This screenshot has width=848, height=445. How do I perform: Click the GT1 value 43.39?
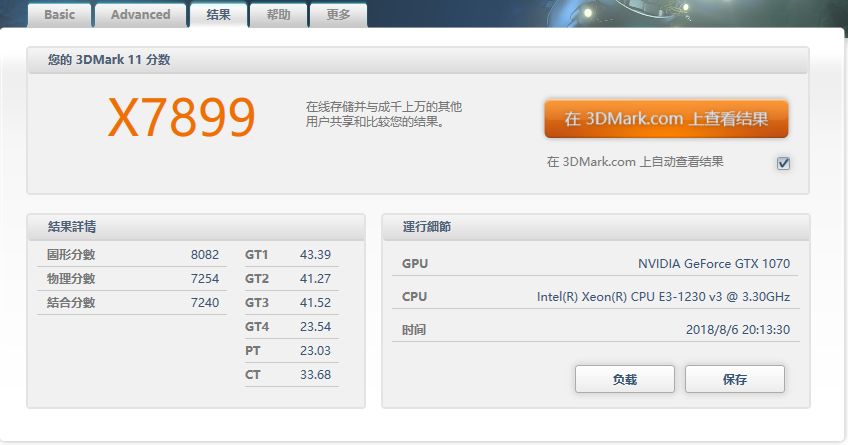pos(315,255)
